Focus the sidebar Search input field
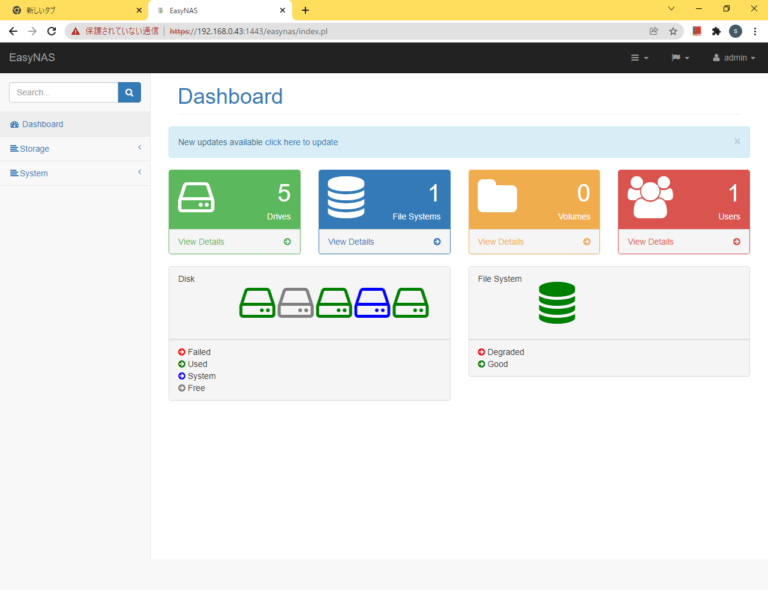 [x=63, y=92]
